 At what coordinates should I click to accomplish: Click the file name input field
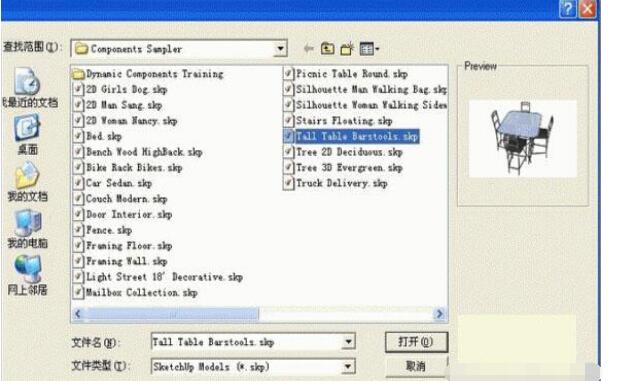tap(247, 342)
